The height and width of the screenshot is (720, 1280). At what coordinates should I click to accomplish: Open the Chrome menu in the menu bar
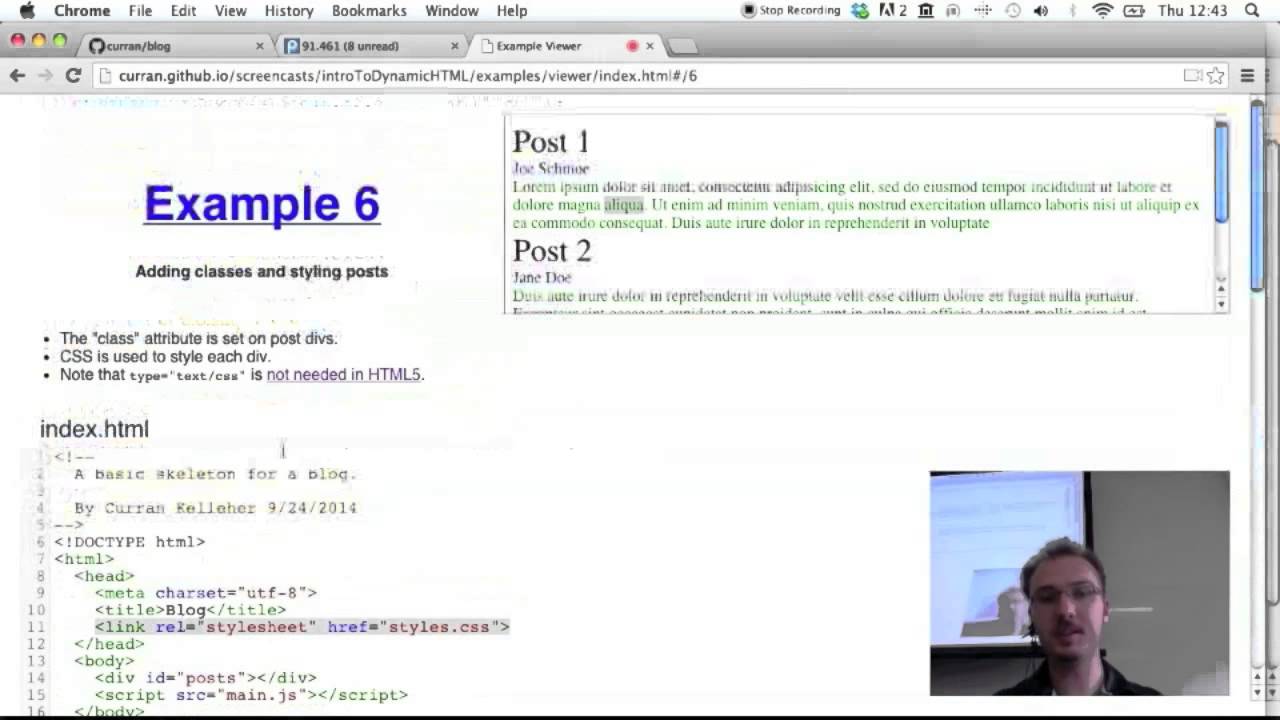82,10
